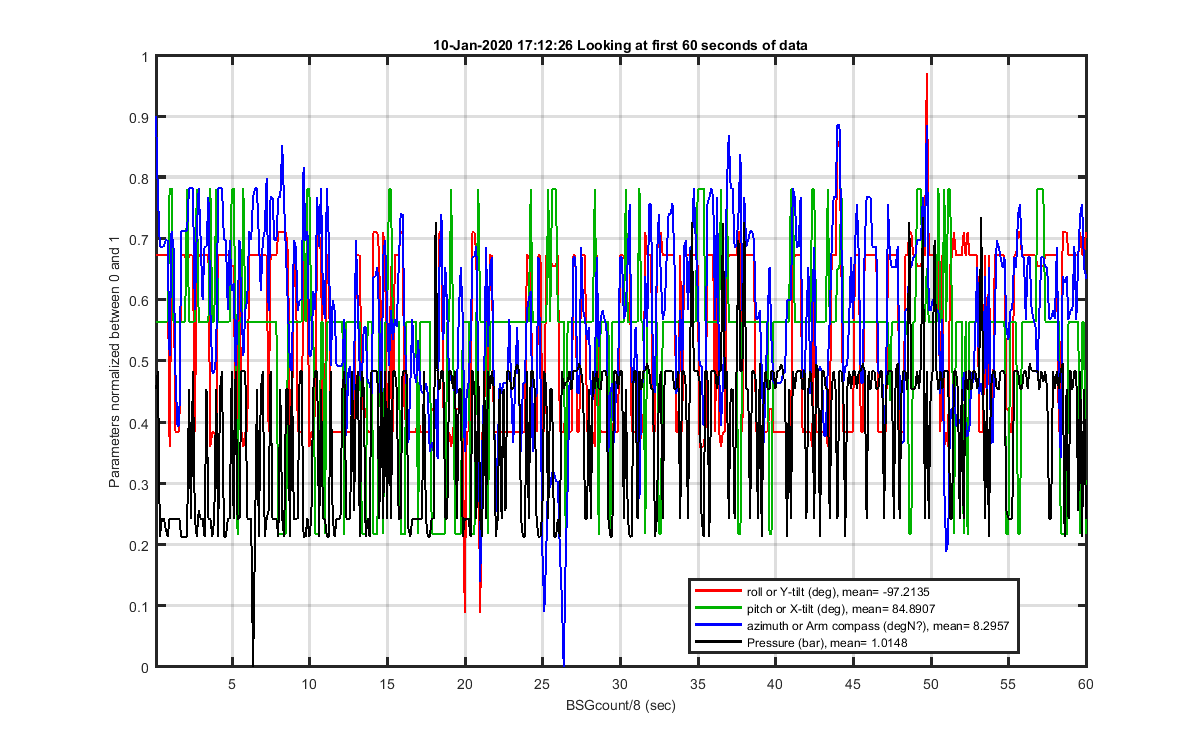Click x-axis tick label 10
This screenshot has height=750, width=1200.
(x=310, y=685)
